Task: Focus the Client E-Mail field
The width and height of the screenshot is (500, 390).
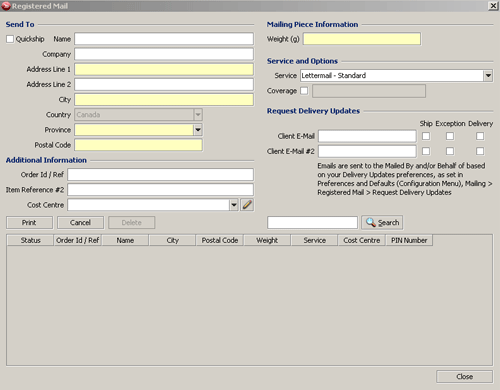Action: tap(367, 136)
